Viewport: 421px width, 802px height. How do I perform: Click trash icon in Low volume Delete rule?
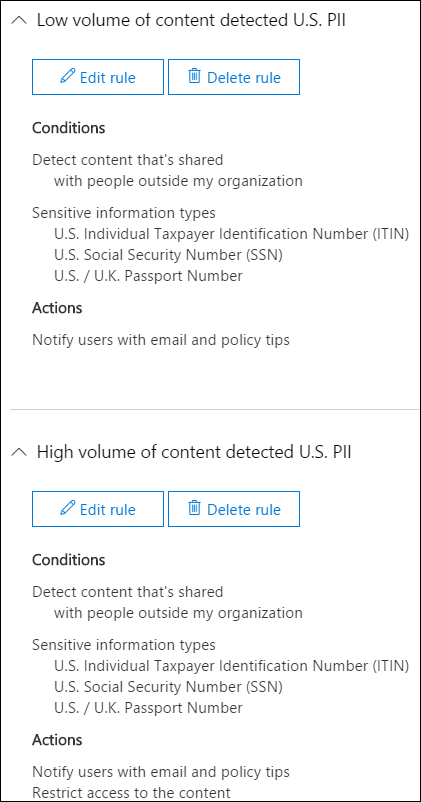[194, 77]
